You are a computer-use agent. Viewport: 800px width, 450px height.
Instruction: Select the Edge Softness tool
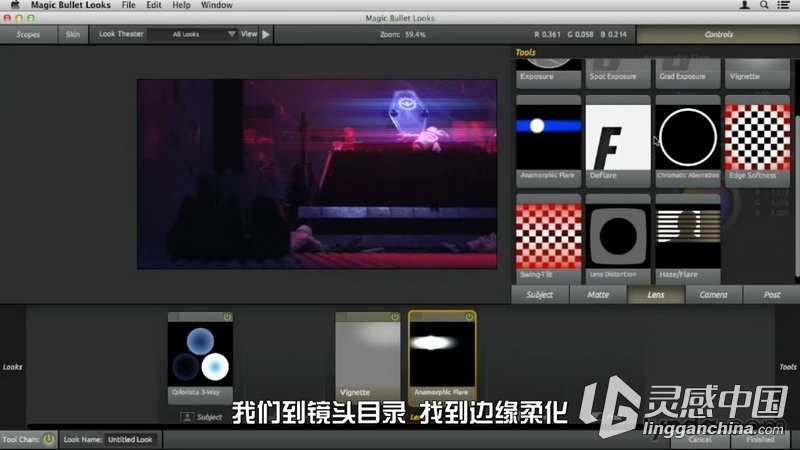pyautogui.click(x=757, y=141)
